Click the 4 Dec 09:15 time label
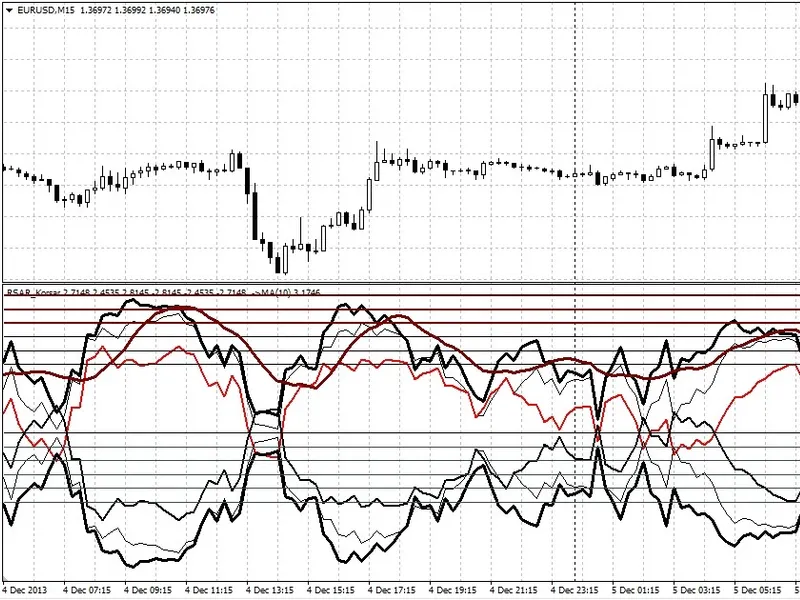 [148, 590]
